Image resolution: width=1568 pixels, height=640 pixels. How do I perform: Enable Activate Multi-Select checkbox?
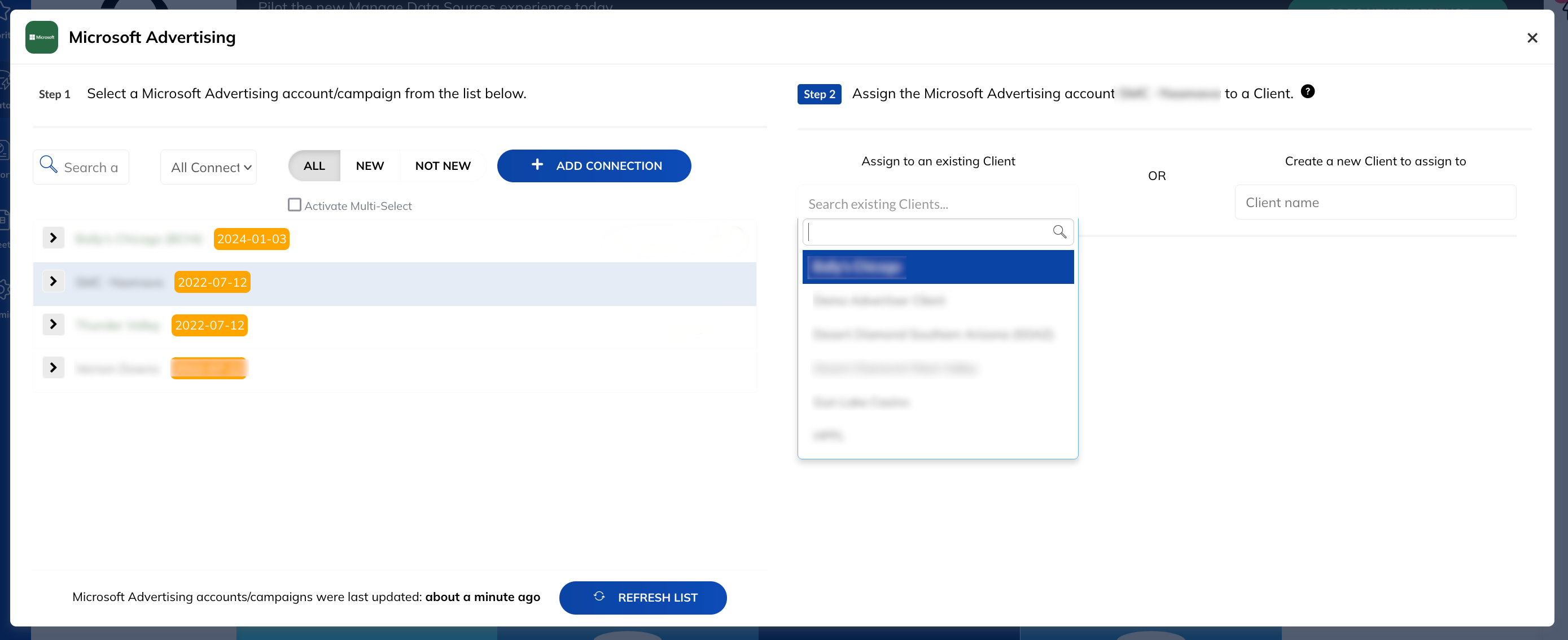click(295, 205)
